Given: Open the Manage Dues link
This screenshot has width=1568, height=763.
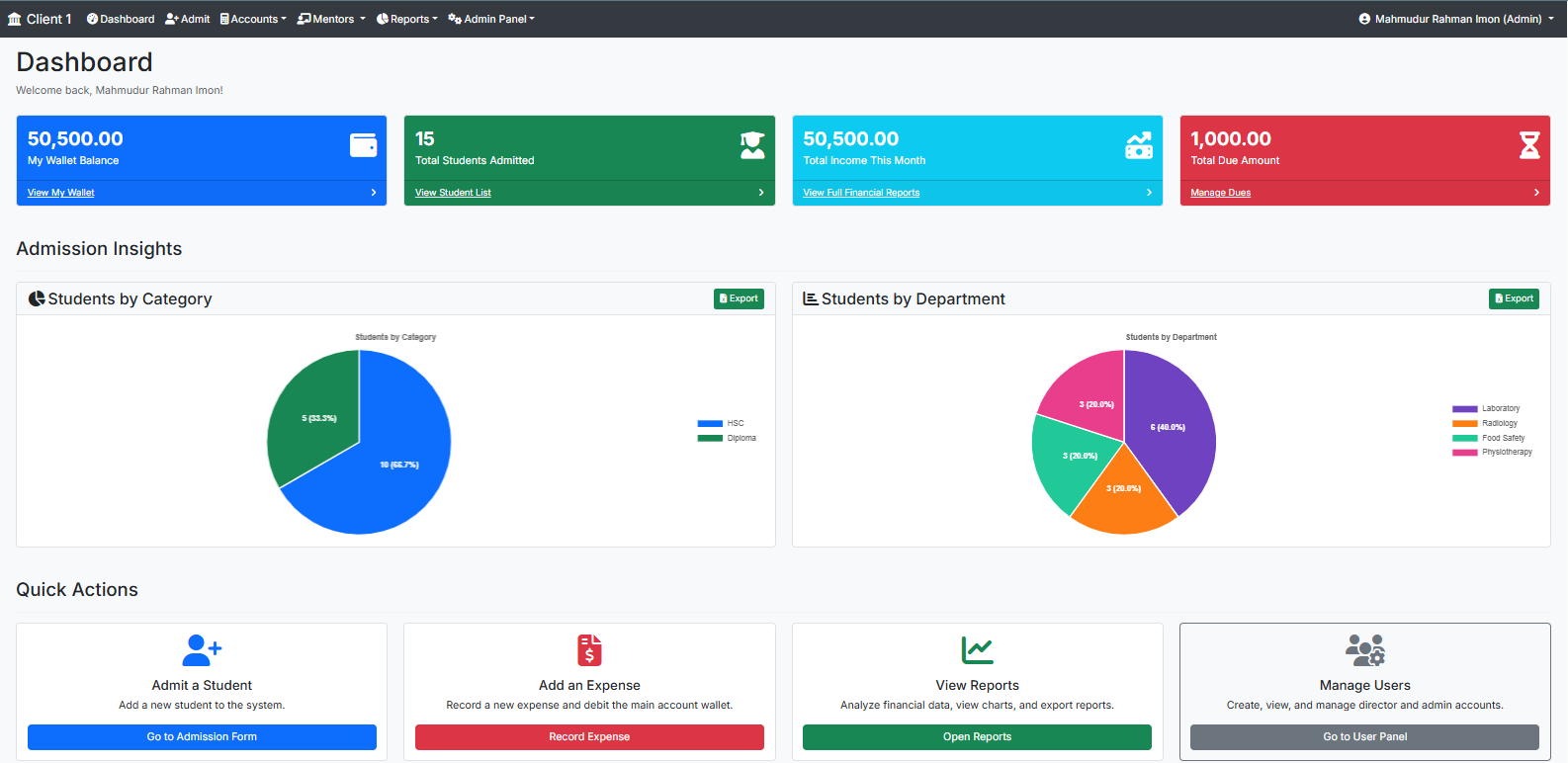Looking at the screenshot, I should pos(1220,193).
